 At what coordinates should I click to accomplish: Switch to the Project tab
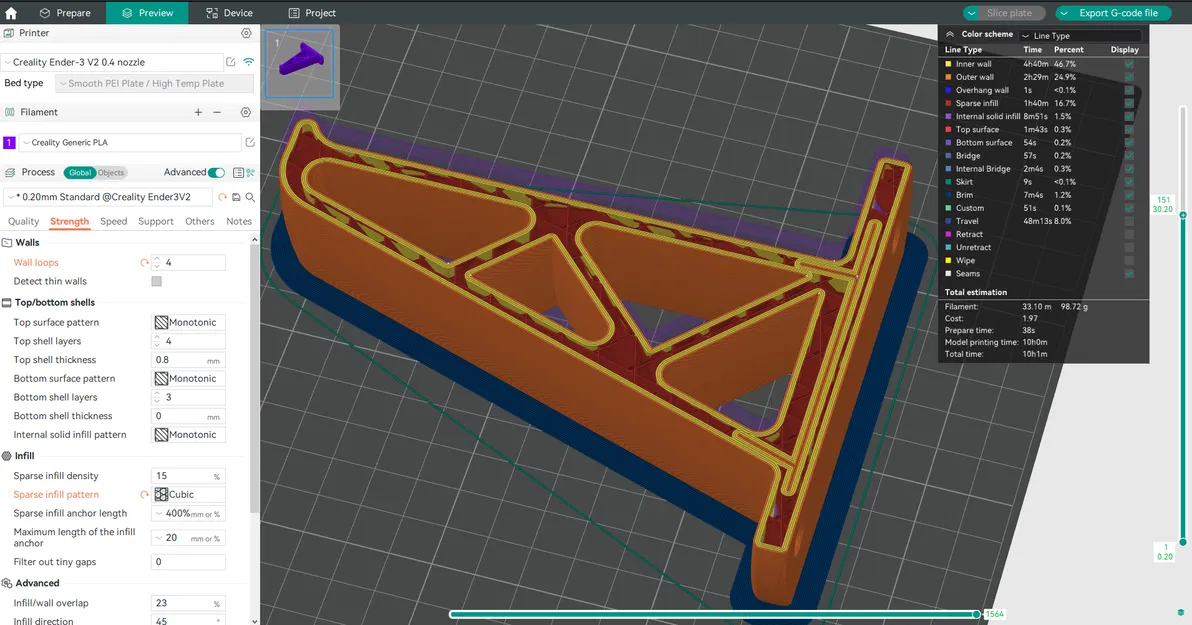(x=312, y=13)
